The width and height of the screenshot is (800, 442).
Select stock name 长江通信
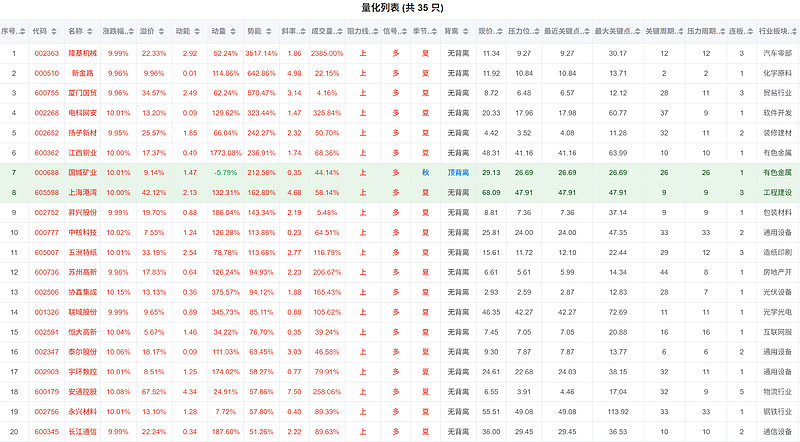pyautogui.click(x=83, y=431)
